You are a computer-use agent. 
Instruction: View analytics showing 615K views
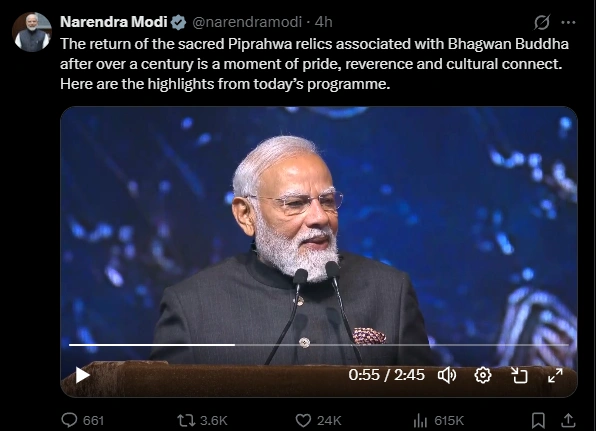[438, 420]
